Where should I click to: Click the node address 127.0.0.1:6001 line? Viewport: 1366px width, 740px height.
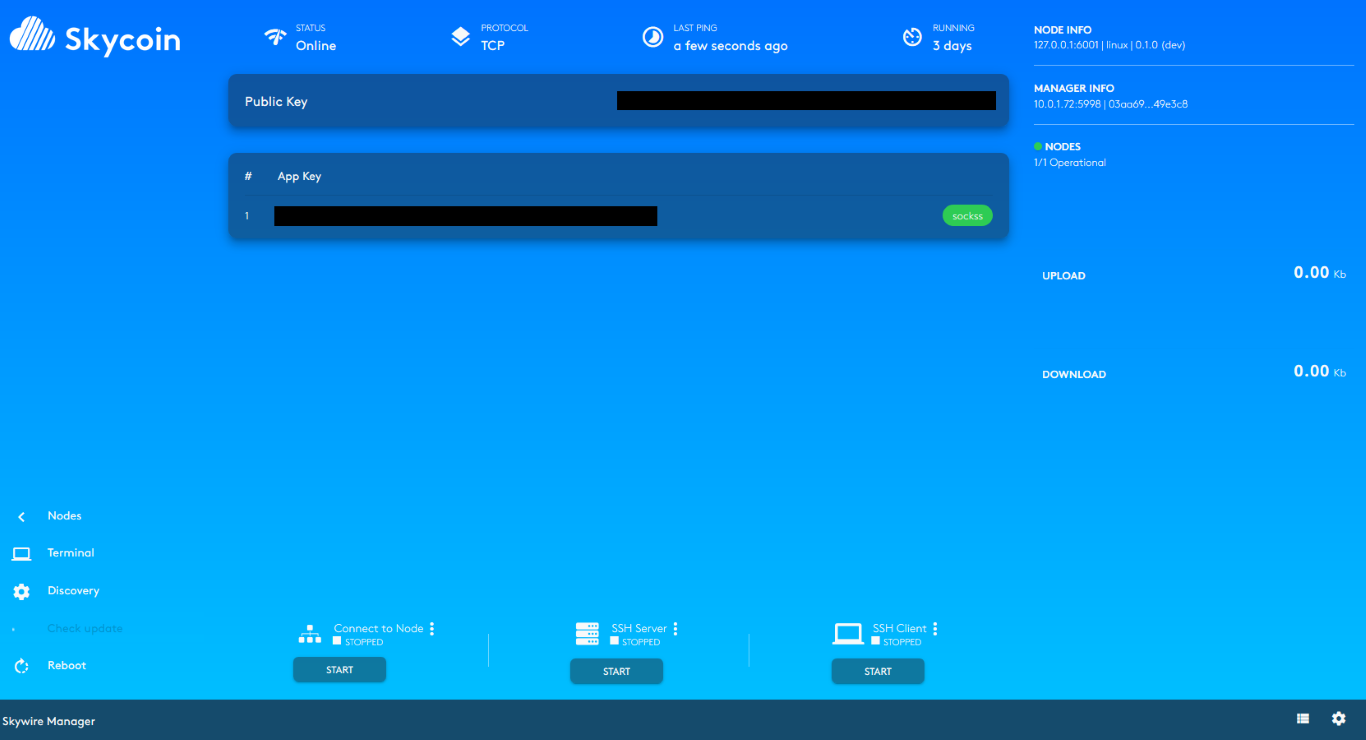pos(1110,45)
